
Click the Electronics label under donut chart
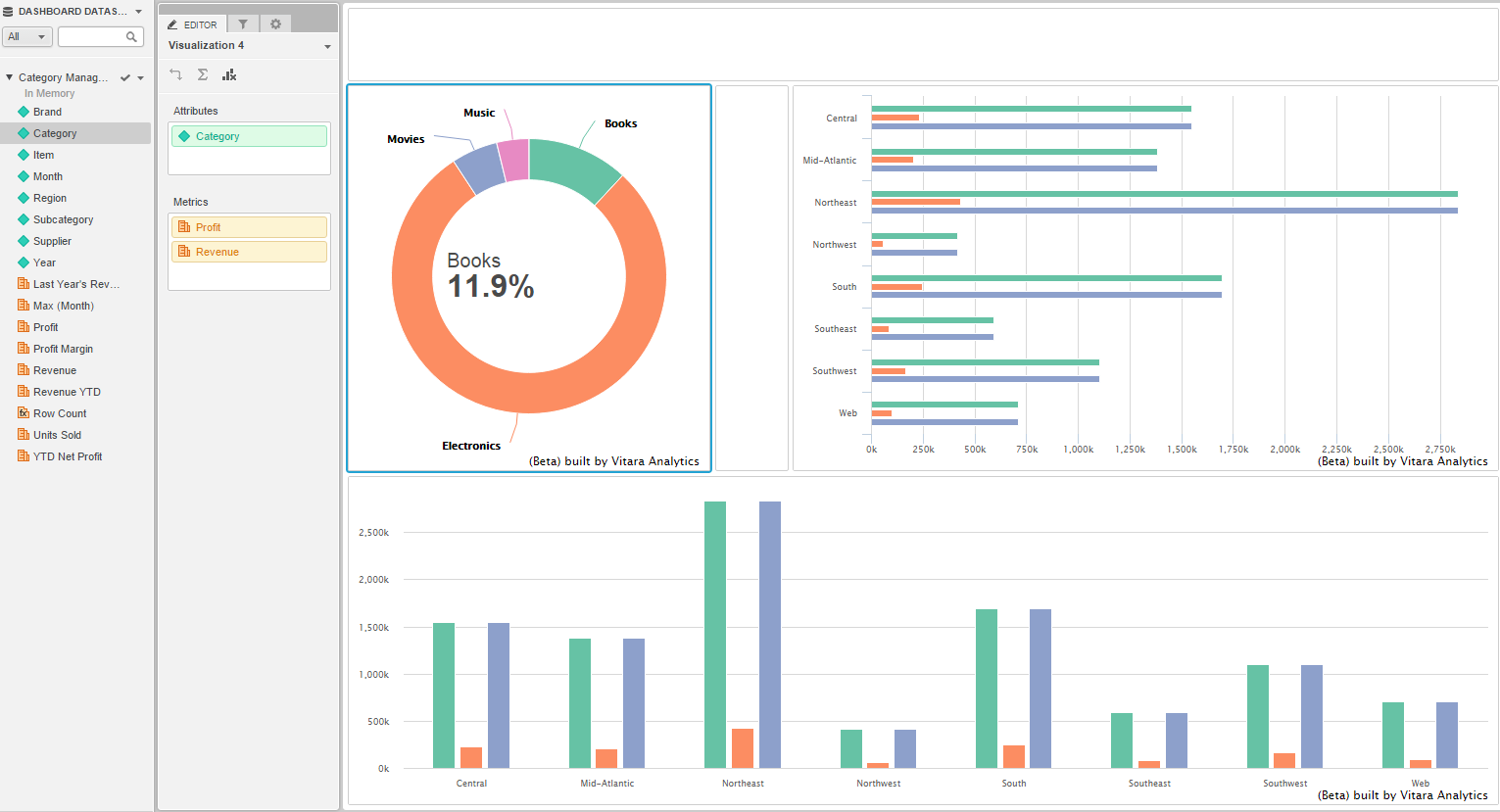tap(471, 446)
